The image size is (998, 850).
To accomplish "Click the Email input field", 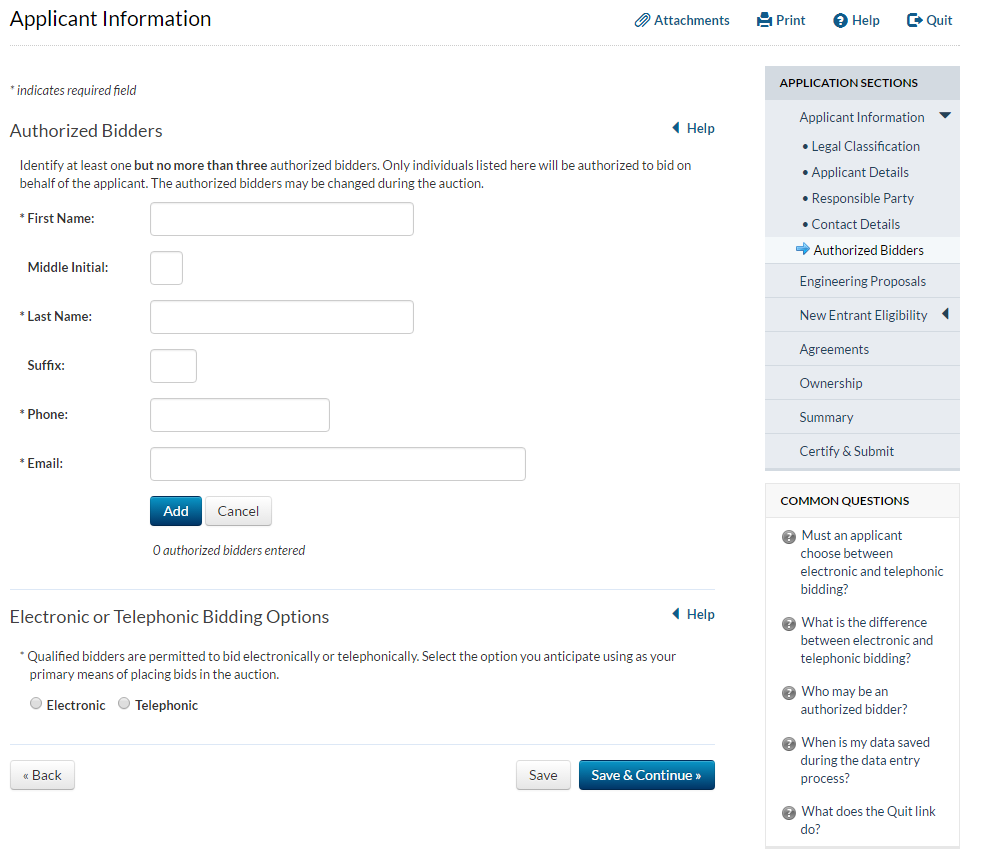I will [337, 464].
